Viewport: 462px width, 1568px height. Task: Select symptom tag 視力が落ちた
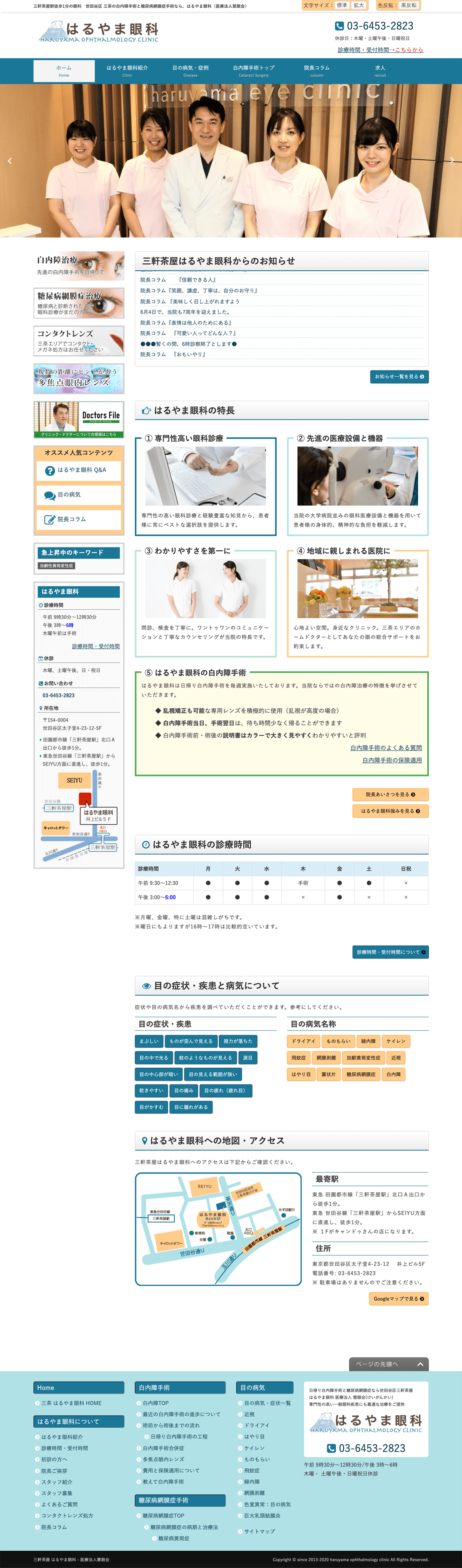(238, 1041)
